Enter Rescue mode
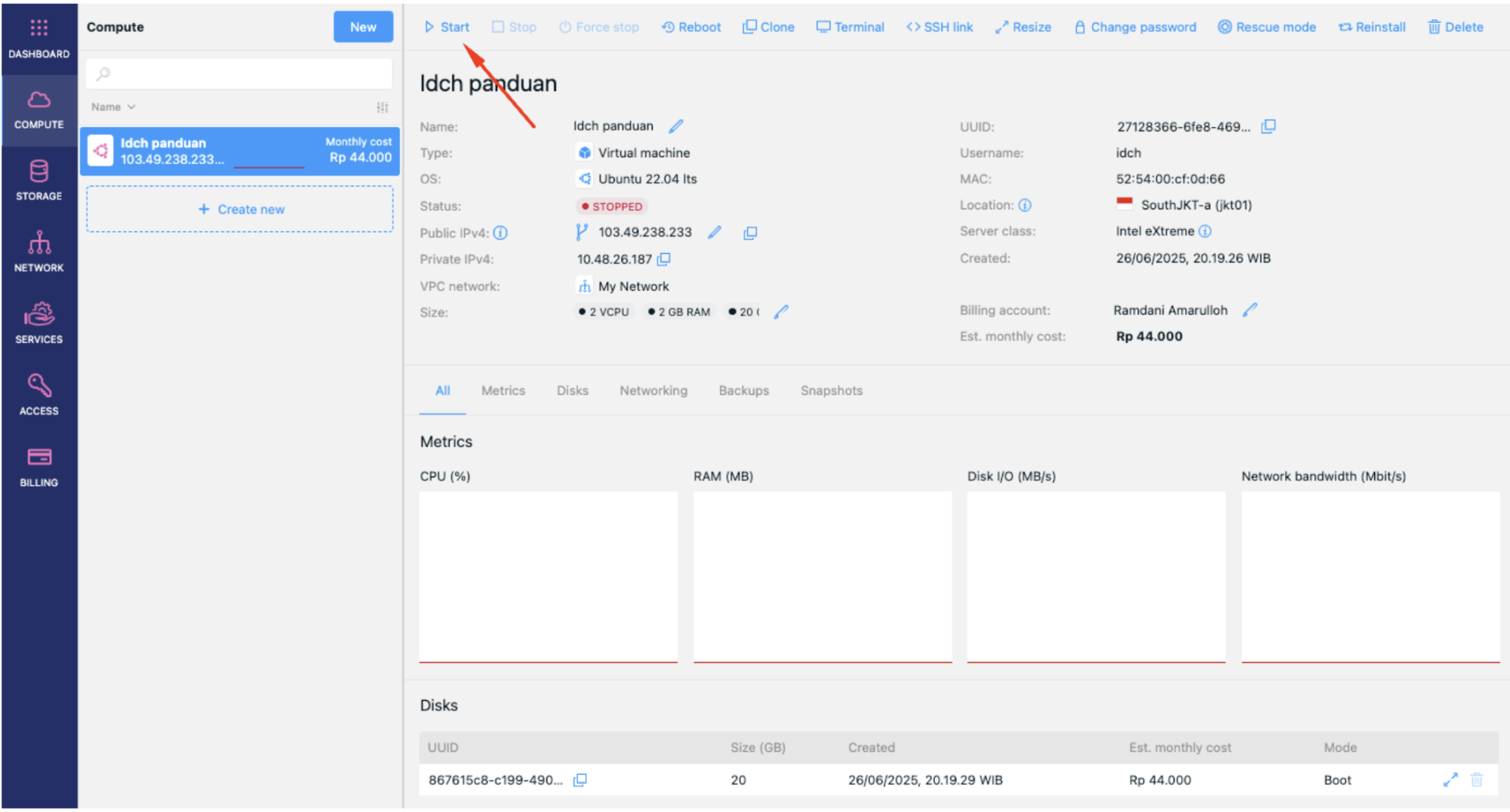The height and width of the screenshot is (812, 1510). click(x=1267, y=27)
